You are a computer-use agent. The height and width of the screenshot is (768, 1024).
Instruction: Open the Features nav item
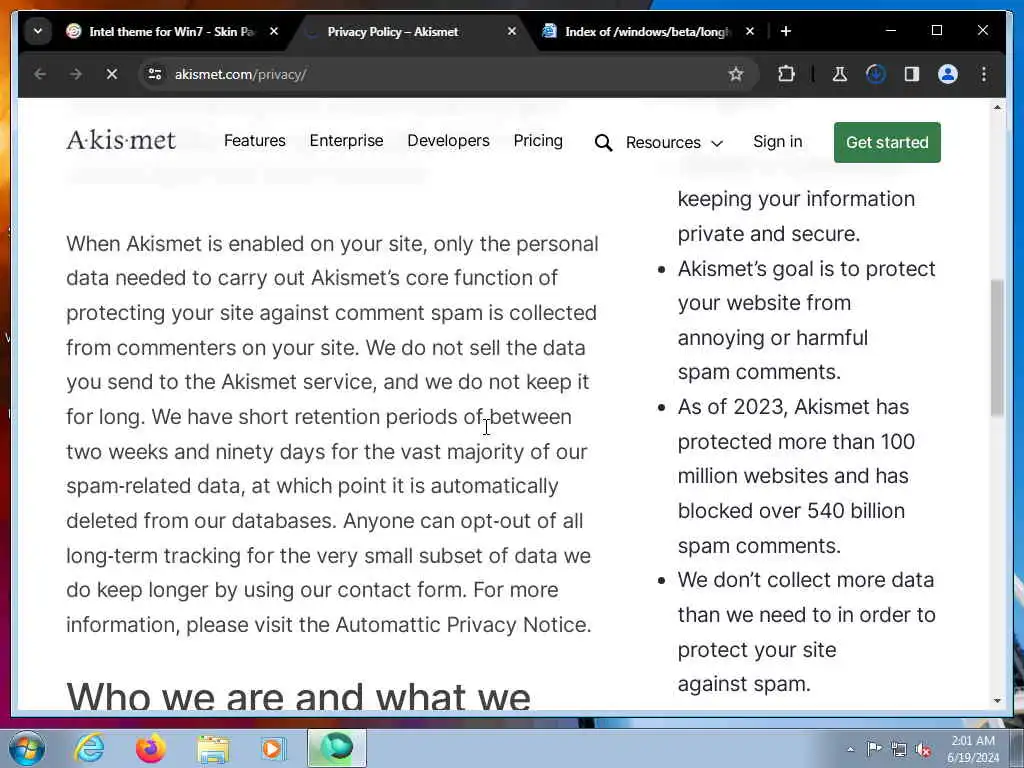255,140
